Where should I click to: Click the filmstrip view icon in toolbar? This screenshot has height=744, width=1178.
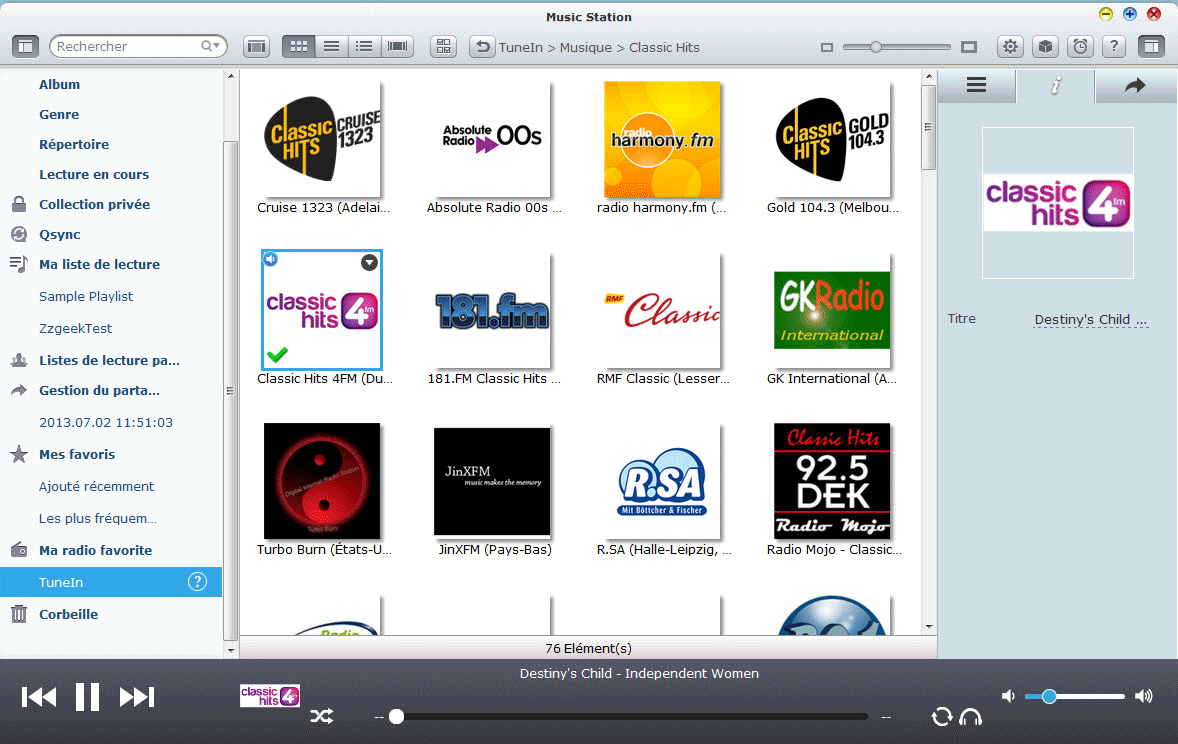(x=257, y=47)
